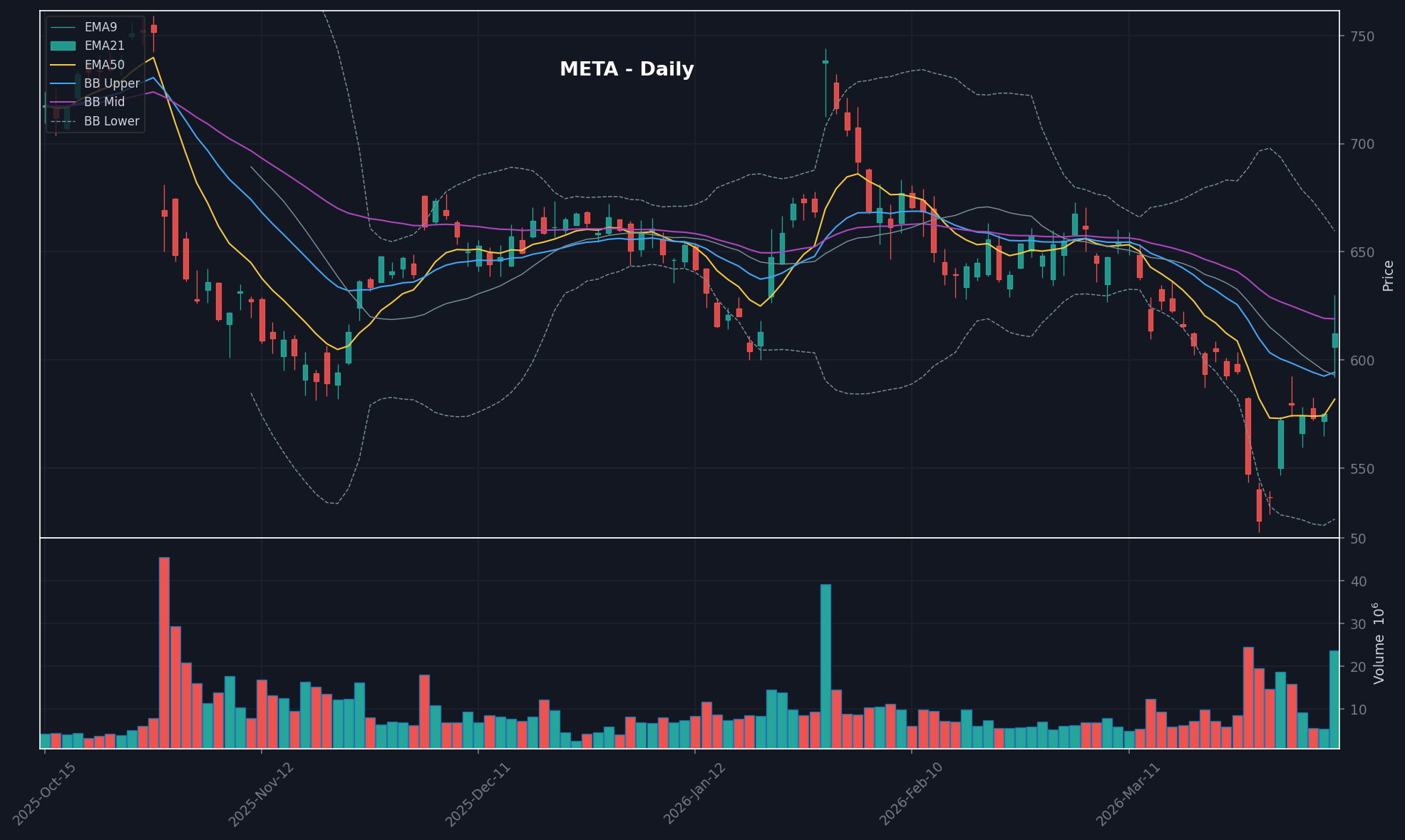Click the Price y-axis title
1405x840 pixels.
pos(1388,275)
